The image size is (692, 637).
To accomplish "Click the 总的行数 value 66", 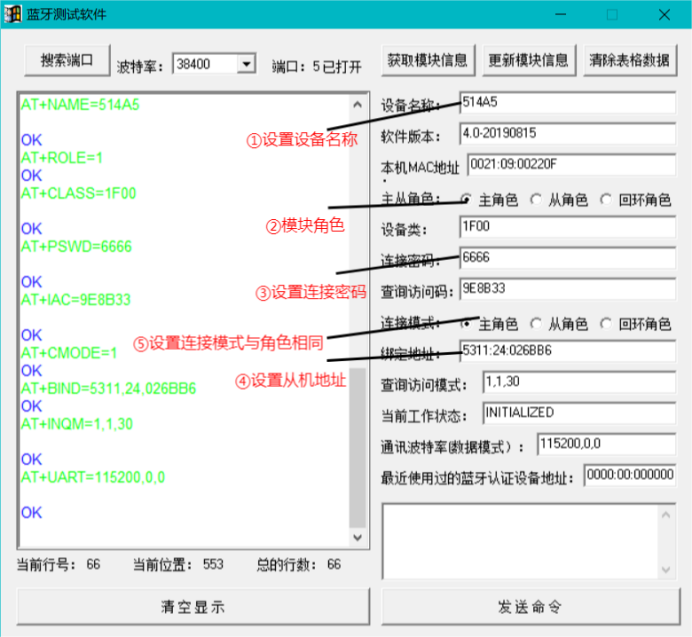I will point(334,565).
